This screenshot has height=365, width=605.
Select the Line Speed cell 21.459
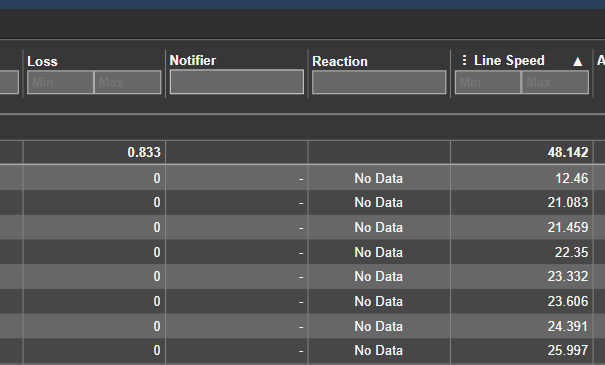568,227
